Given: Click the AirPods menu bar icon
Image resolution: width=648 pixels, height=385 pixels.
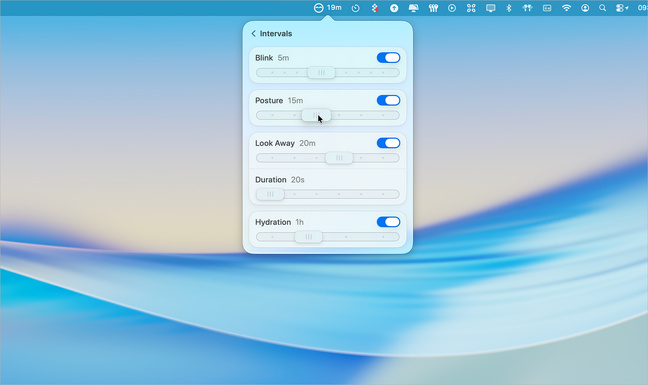Looking at the screenshot, I should coord(527,8).
